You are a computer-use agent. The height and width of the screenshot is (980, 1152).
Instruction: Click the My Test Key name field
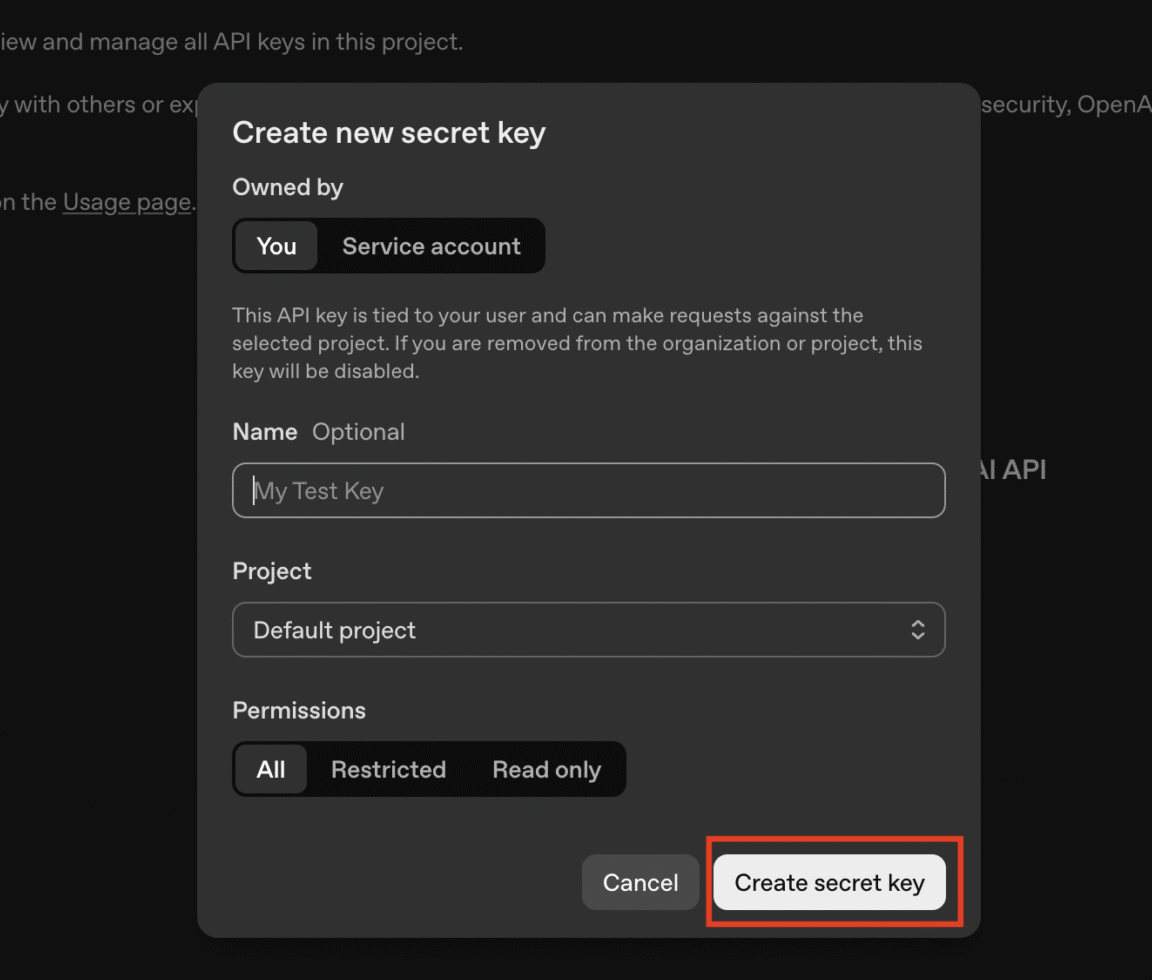pos(588,490)
